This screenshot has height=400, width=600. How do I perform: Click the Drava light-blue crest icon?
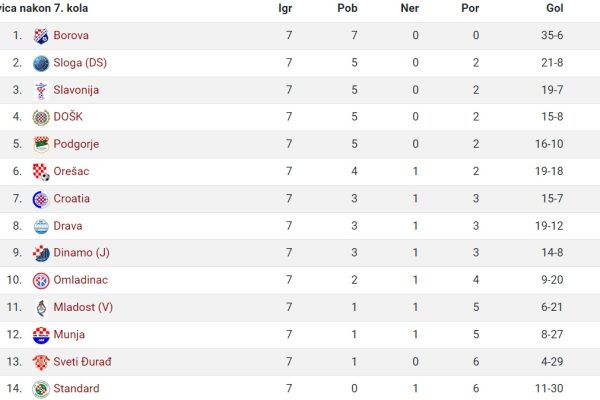[41, 227]
